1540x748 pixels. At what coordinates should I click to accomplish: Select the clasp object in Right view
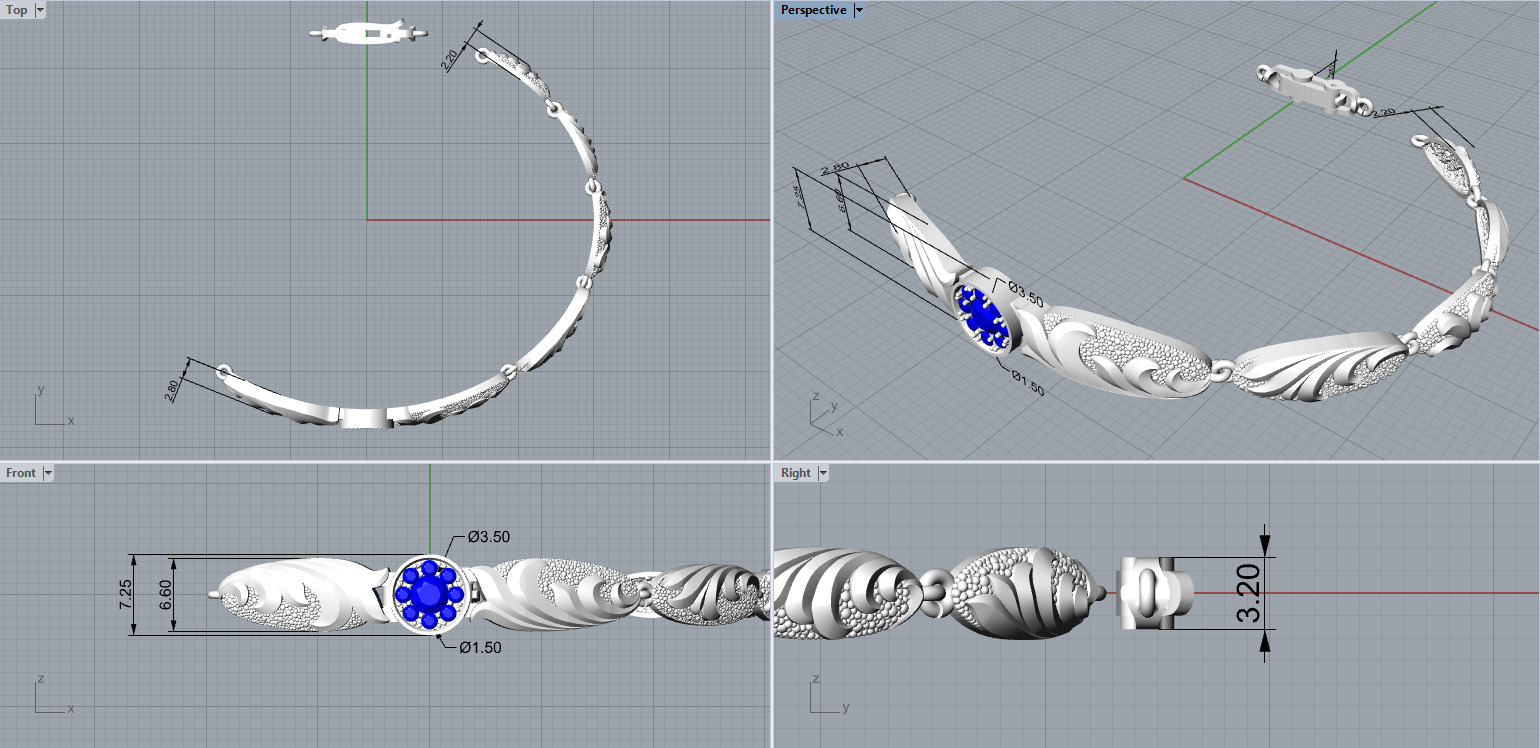pos(1154,593)
